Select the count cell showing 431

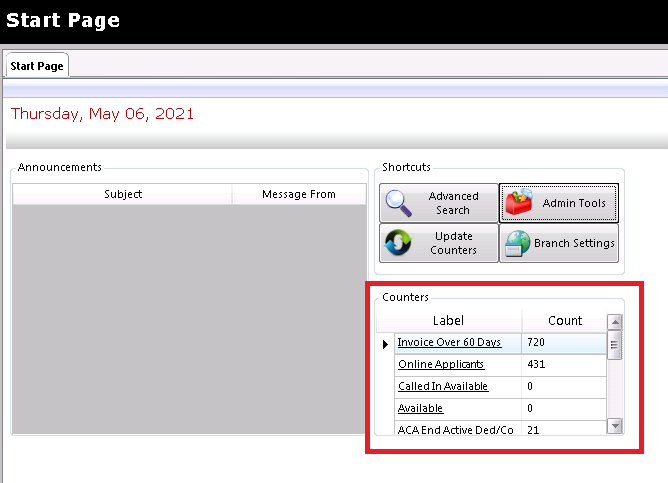pos(564,365)
